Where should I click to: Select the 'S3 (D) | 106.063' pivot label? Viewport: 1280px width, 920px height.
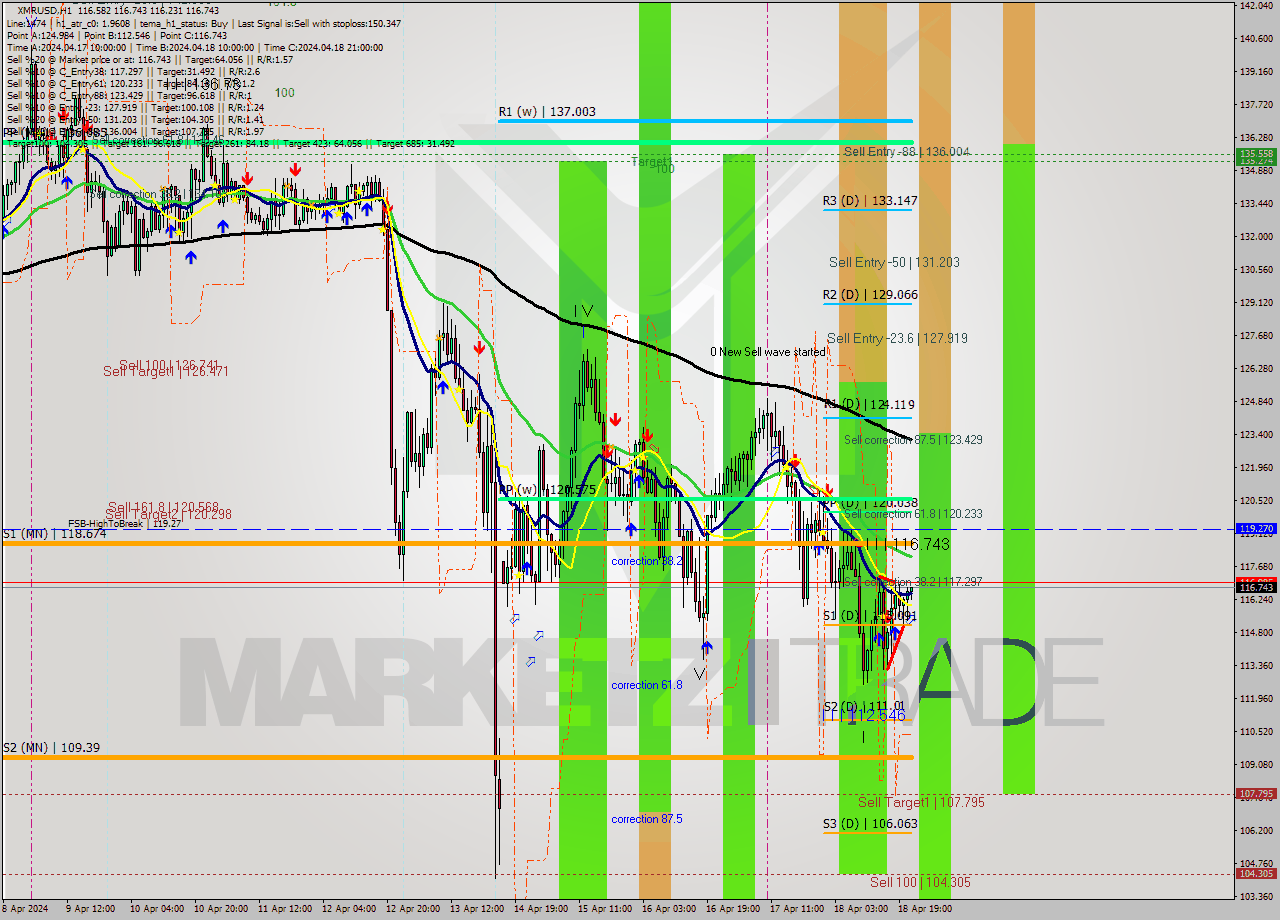coord(870,825)
